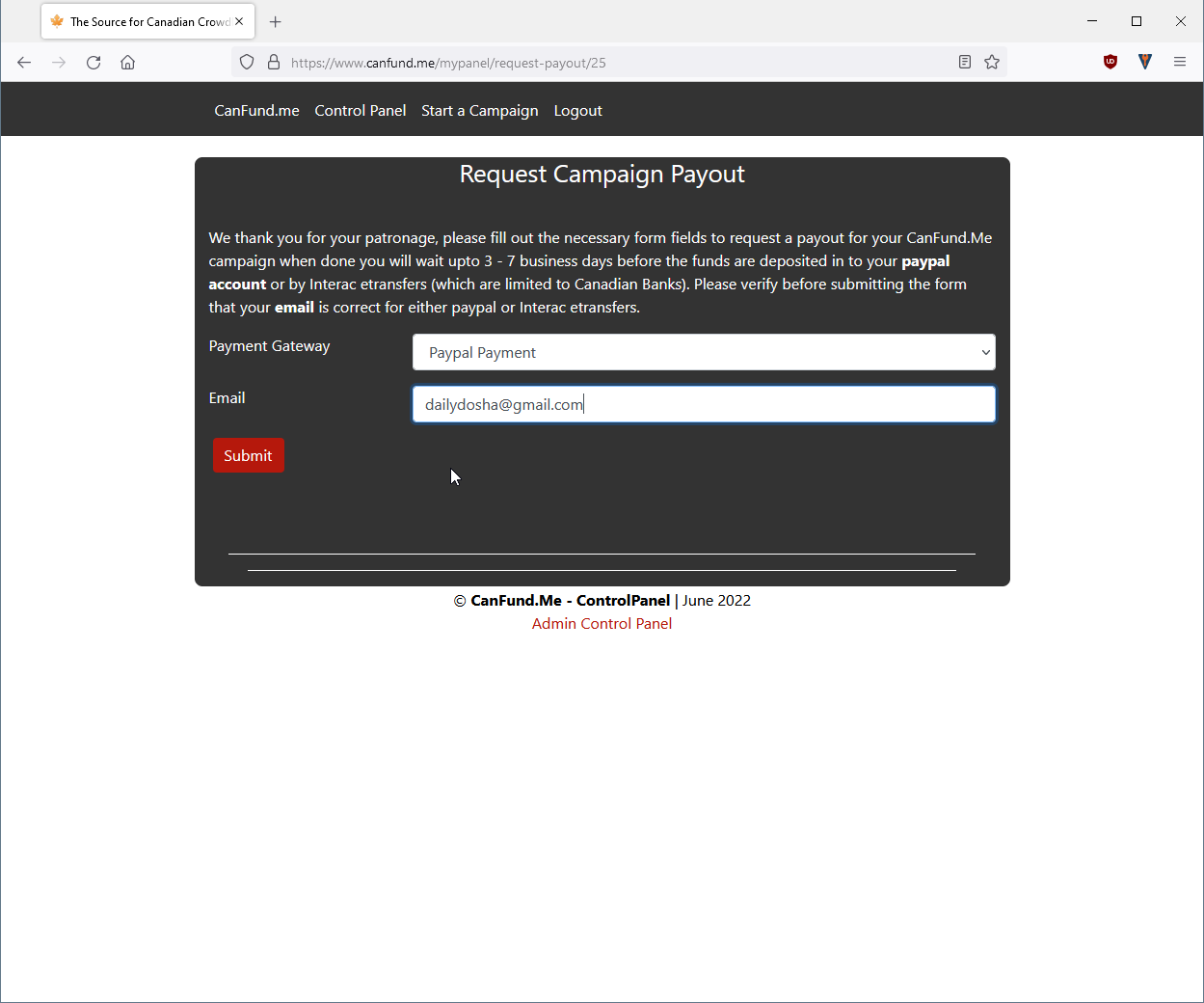Submit the payout request form
Image resolution: width=1204 pixels, height=1003 pixels.
pos(249,455)
